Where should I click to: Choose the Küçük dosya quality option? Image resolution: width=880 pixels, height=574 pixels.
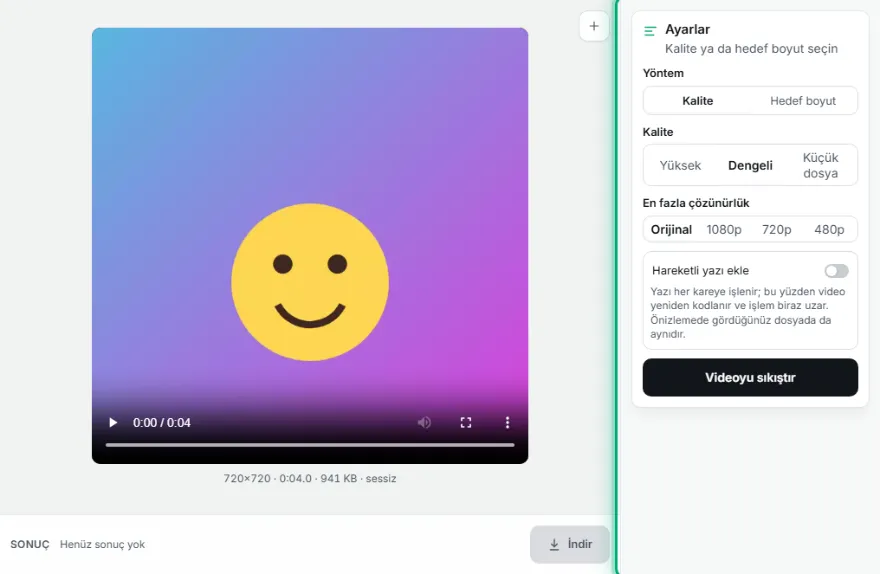pos(820,166)
